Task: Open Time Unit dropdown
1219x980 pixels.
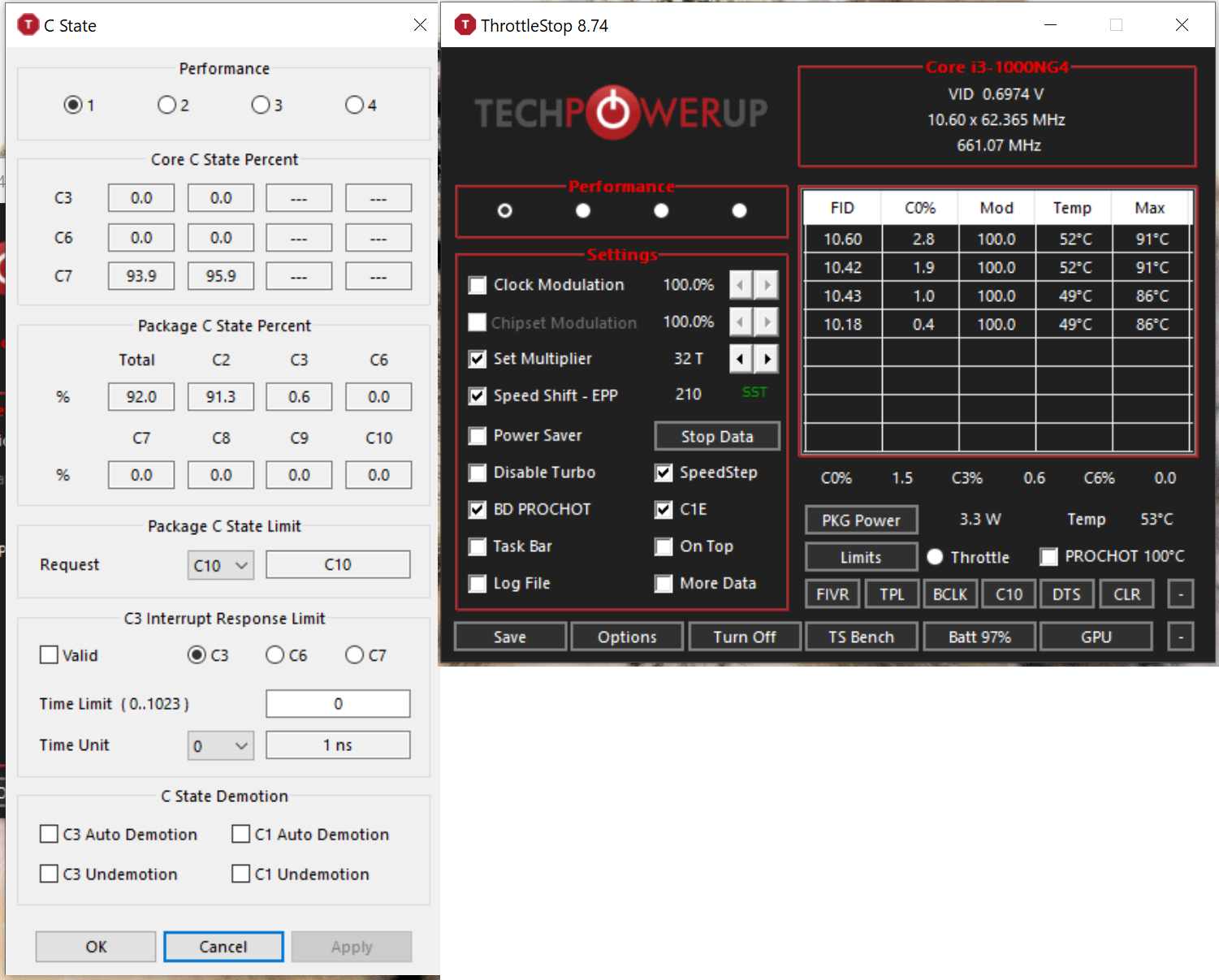Action: 221,745
